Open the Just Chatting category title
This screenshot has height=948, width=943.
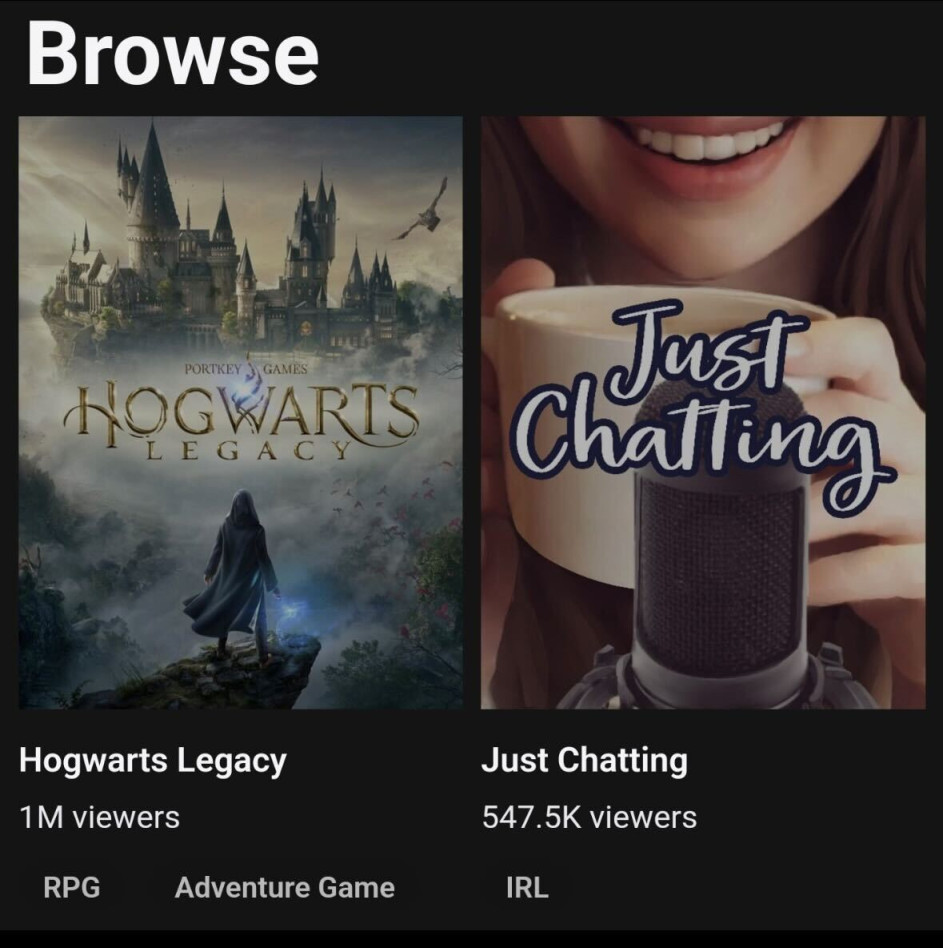pyautogui.click(x=585, y=760)
